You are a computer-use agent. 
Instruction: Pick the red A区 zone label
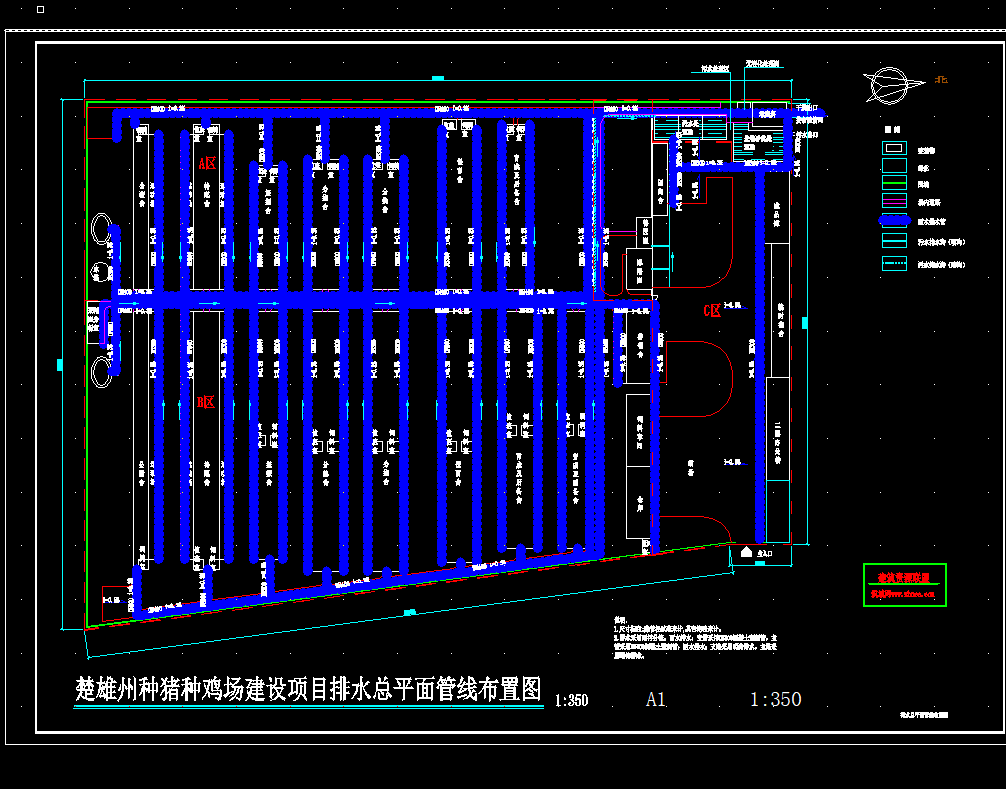pyautogui.click(x=207, y=164)
